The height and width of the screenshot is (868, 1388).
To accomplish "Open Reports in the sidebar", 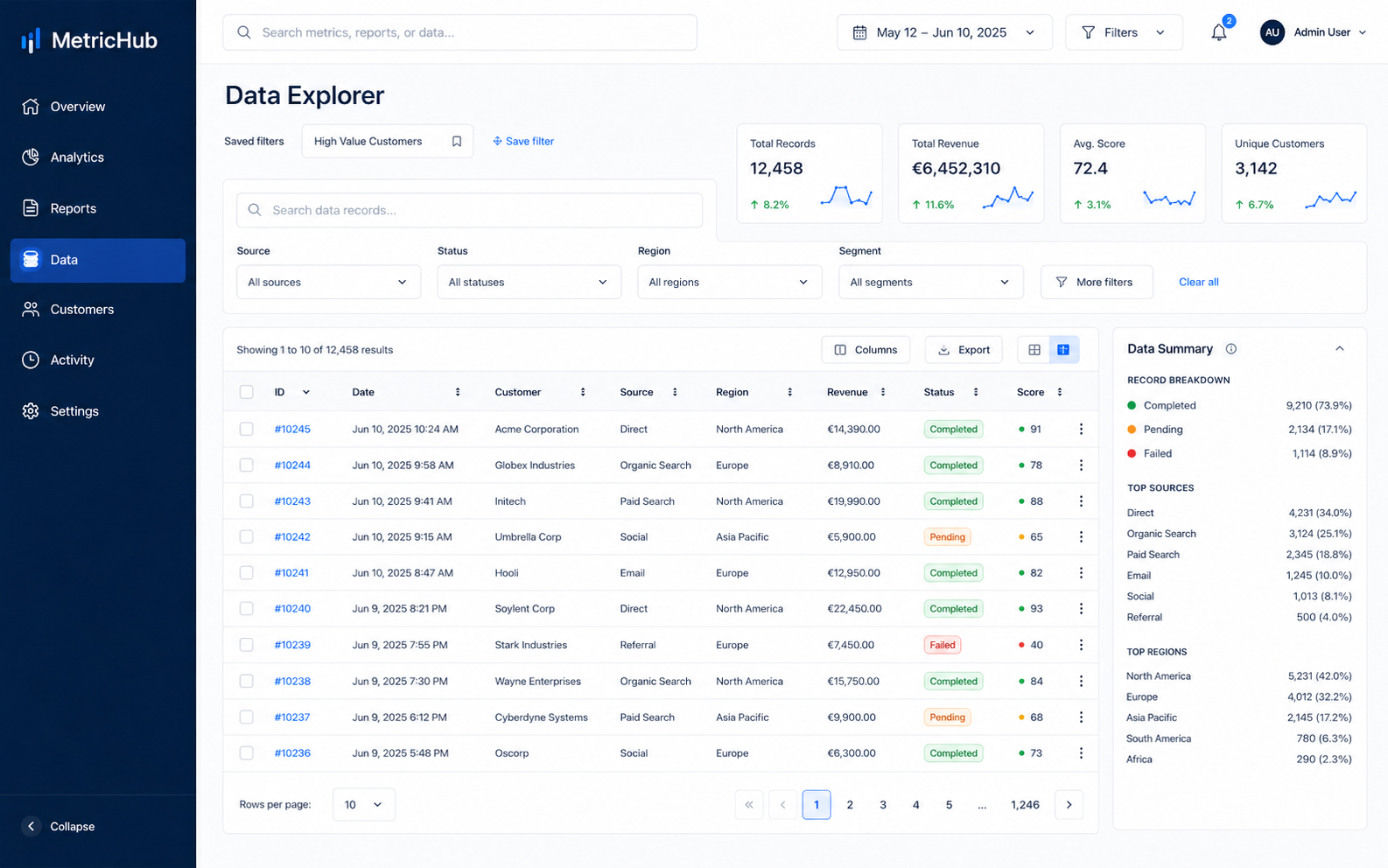I will pos(98,208).
